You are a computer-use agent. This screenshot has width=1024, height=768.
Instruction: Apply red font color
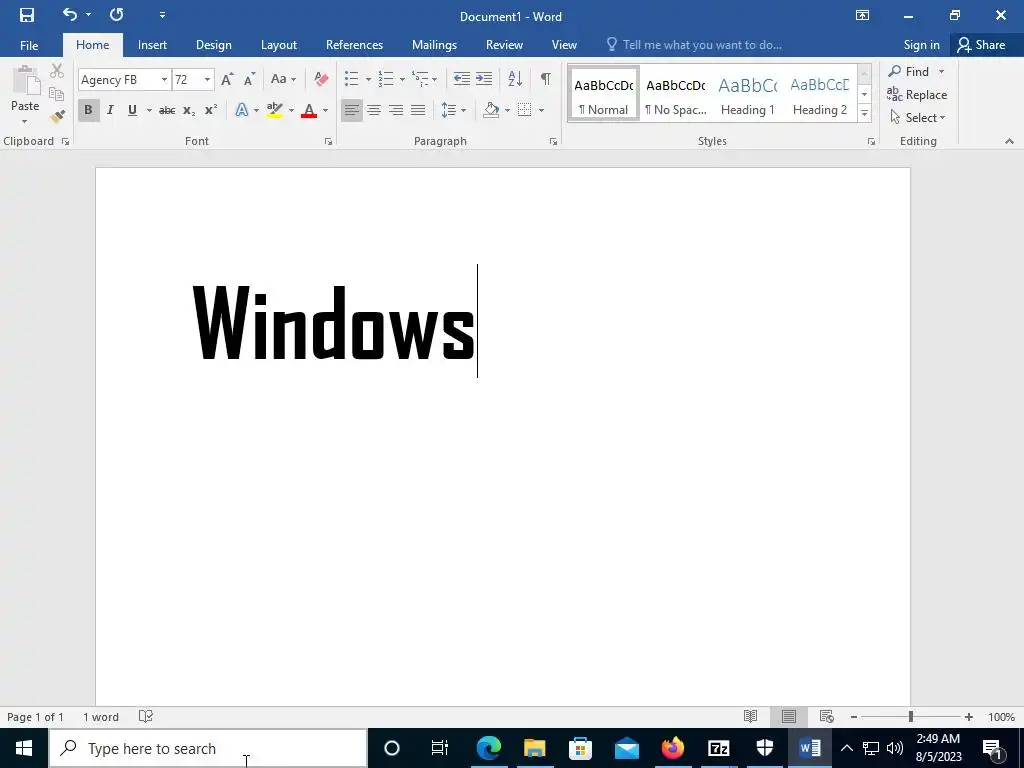click(x=309, y=110)
